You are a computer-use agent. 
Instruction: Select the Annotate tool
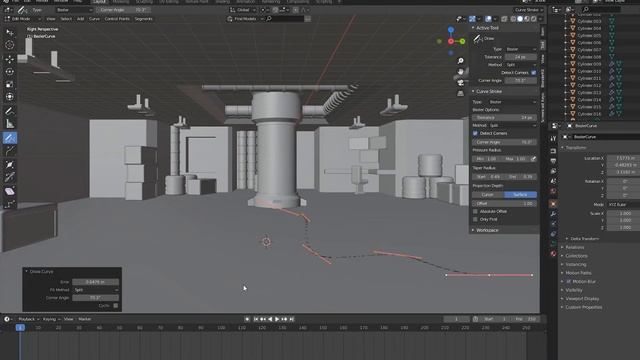9,111
